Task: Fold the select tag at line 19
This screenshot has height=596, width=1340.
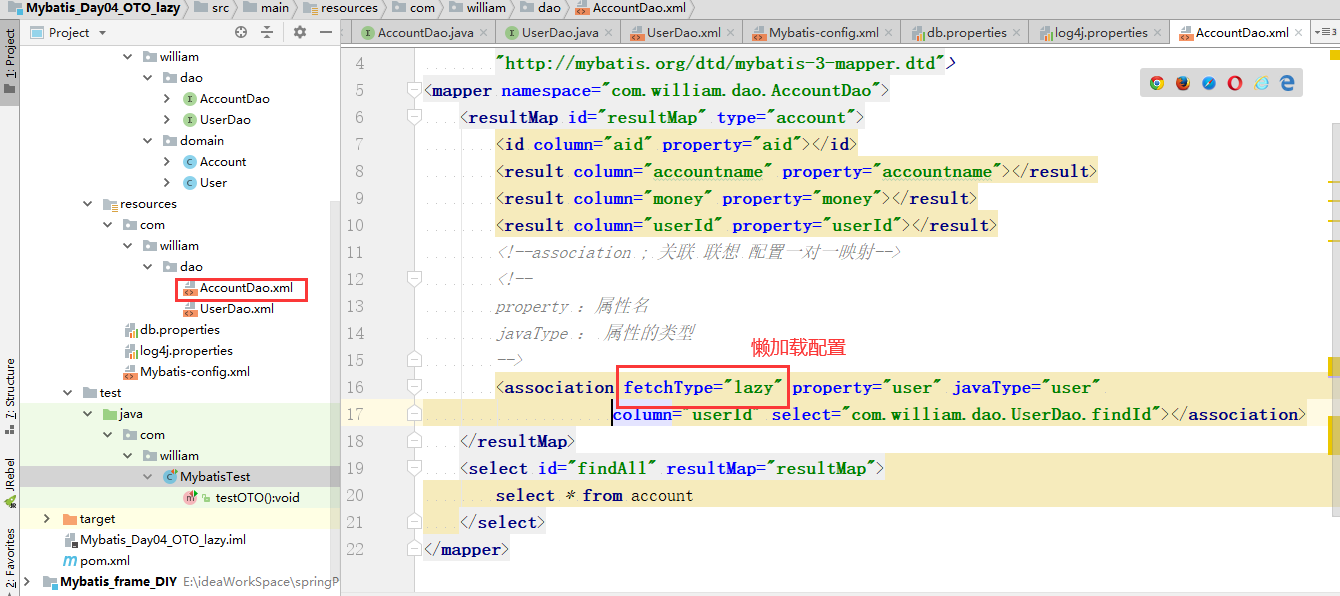Action: (416, 468)
